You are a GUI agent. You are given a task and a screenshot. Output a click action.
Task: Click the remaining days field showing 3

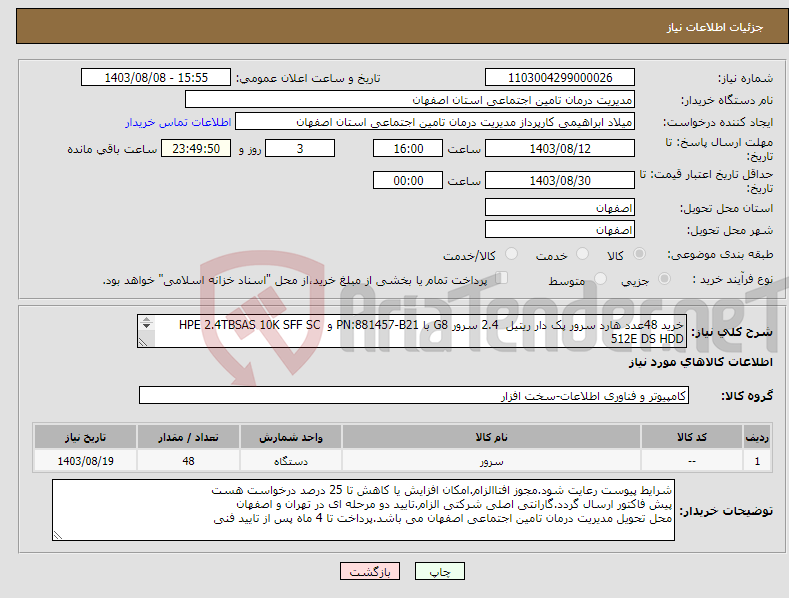pyautogui.click(x=300, y=148)
